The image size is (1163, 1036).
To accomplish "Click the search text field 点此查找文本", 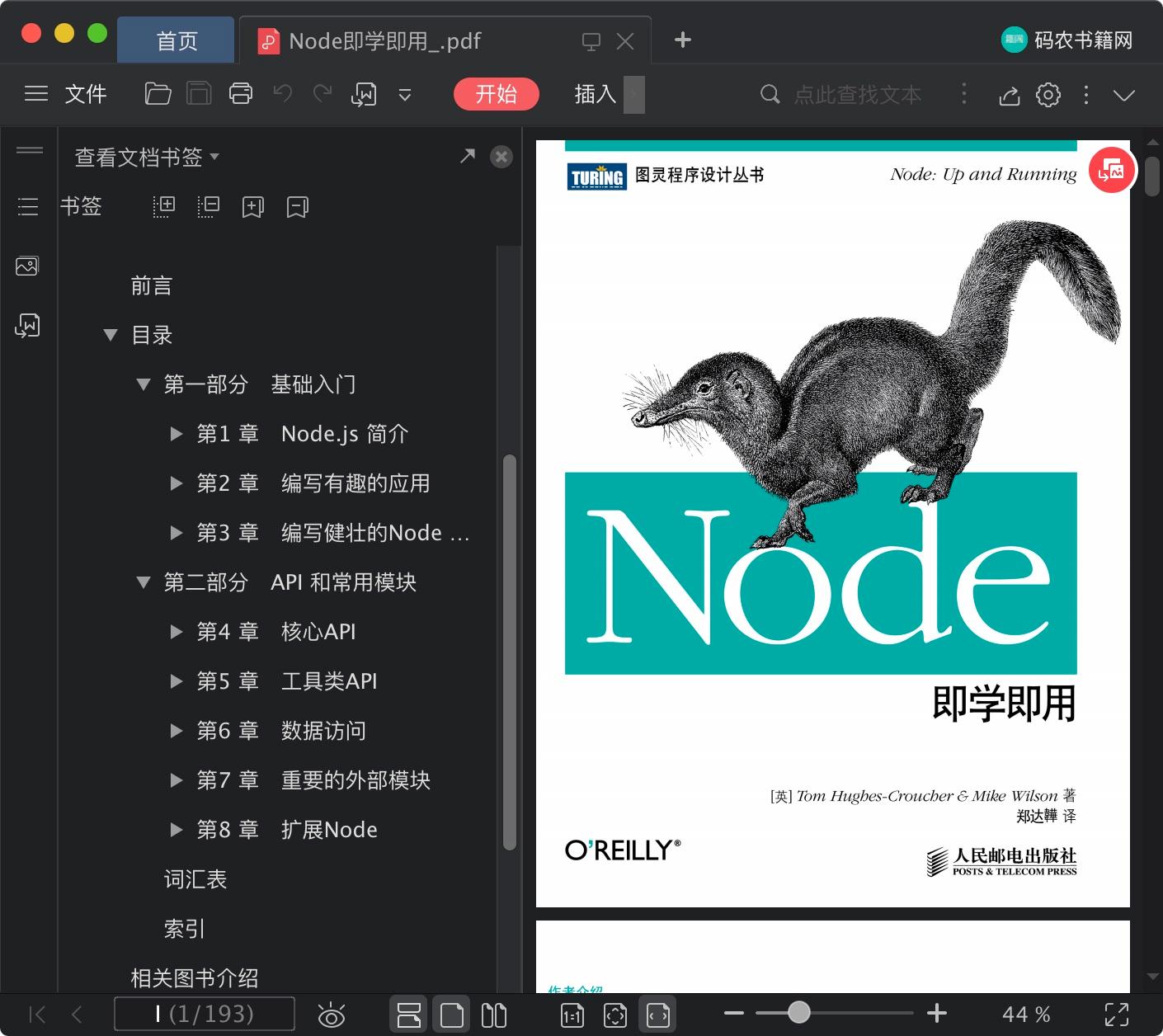I will tap(857, 95).
